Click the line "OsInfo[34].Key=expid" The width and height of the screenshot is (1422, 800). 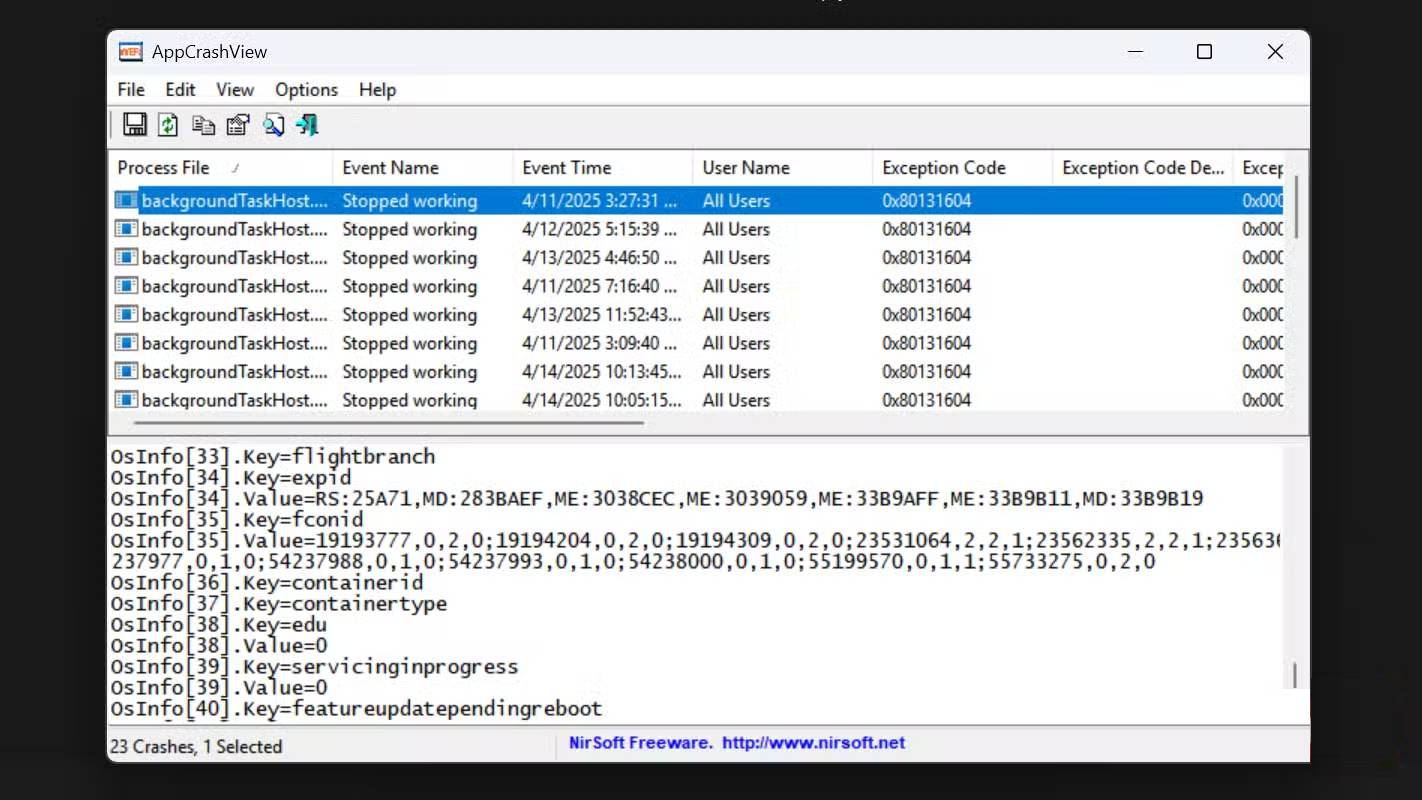pyautogui.click(x=231, y=478)
